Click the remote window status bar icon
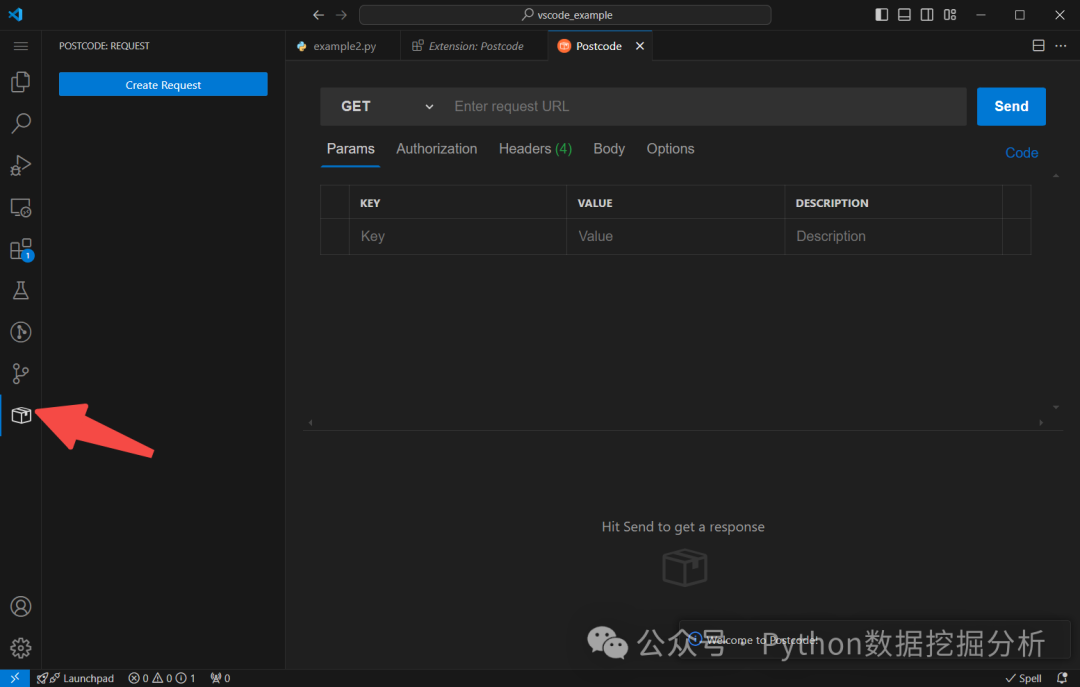This screenshot has width=1080, height=687. pyautogui.click(x=14, y=678)
